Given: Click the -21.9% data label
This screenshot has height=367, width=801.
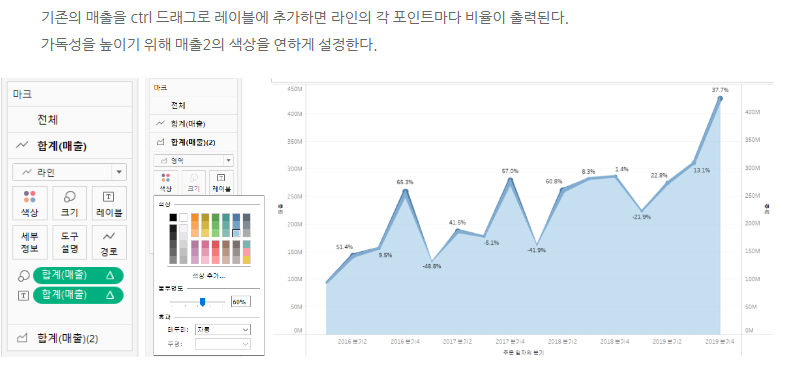Looking at the screenshot, I should (x=642, y=217).
